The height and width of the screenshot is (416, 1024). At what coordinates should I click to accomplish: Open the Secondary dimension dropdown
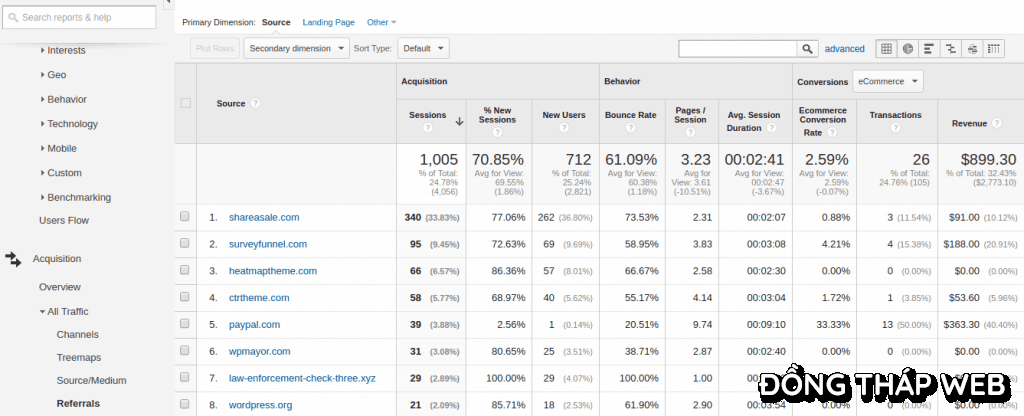click(296, 48)
